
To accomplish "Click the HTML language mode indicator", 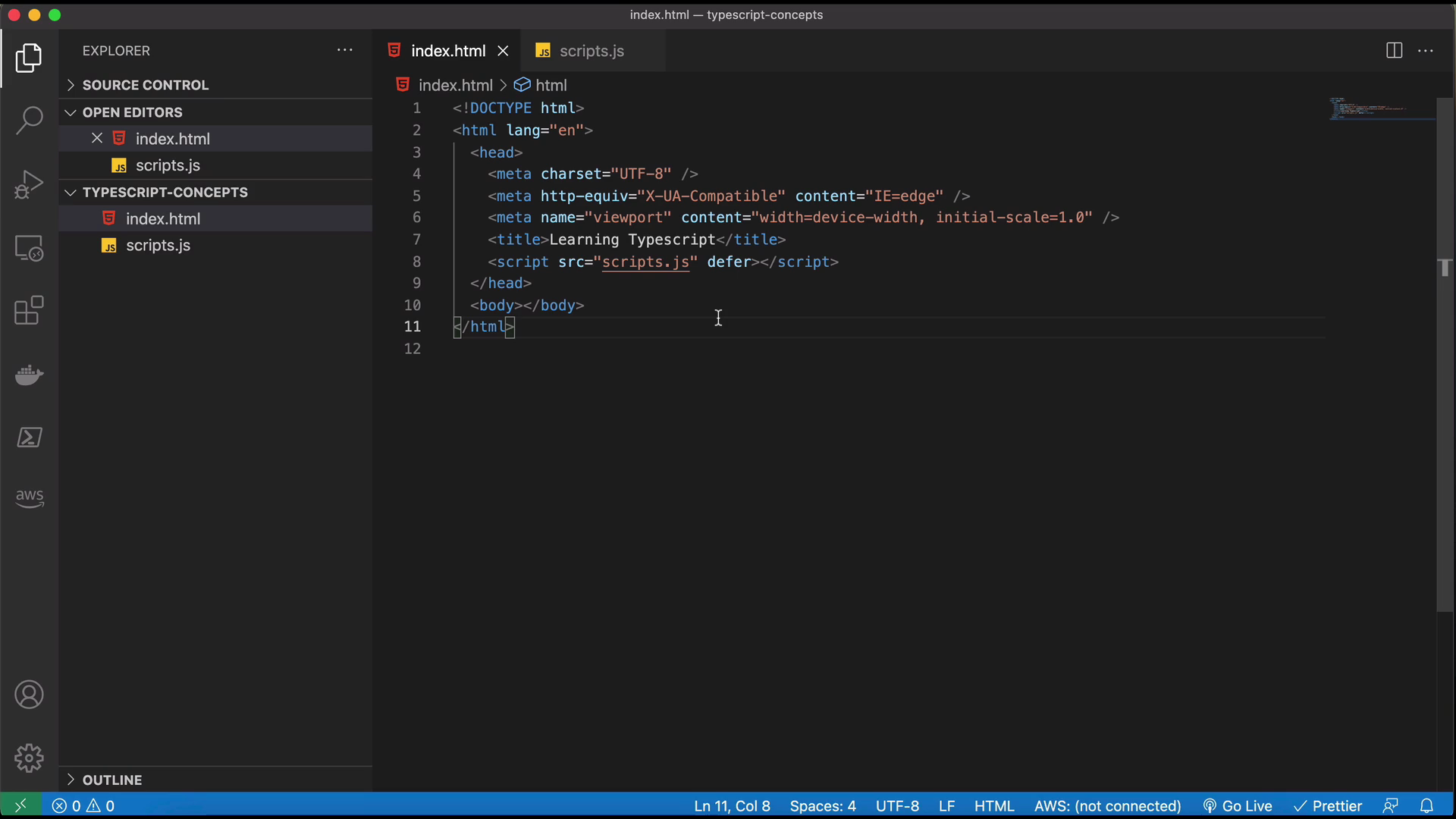I will (994, 806).
